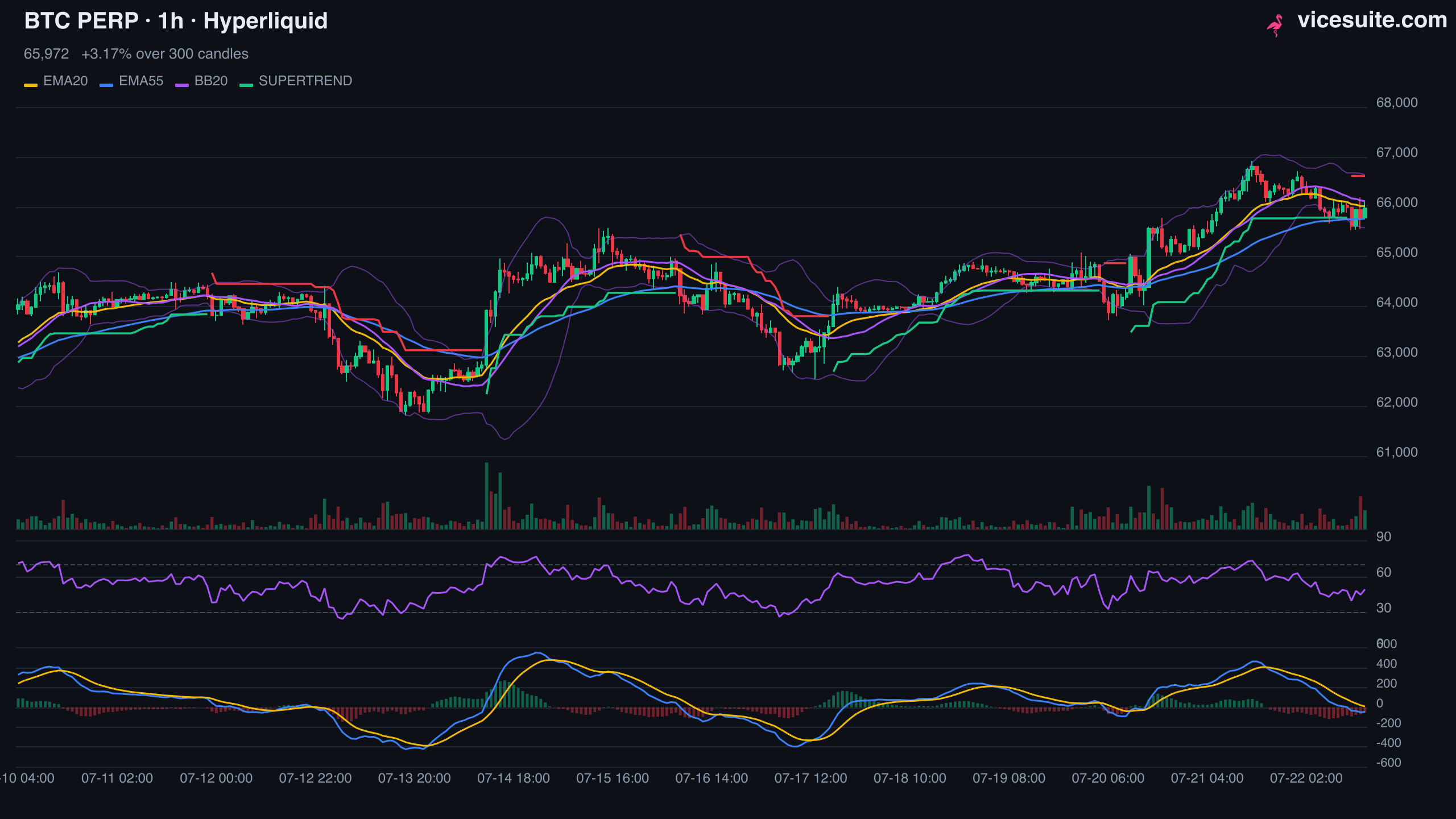1456x819 pixels.
Task: Click the RSI axis label 90
Action: 1384,537
